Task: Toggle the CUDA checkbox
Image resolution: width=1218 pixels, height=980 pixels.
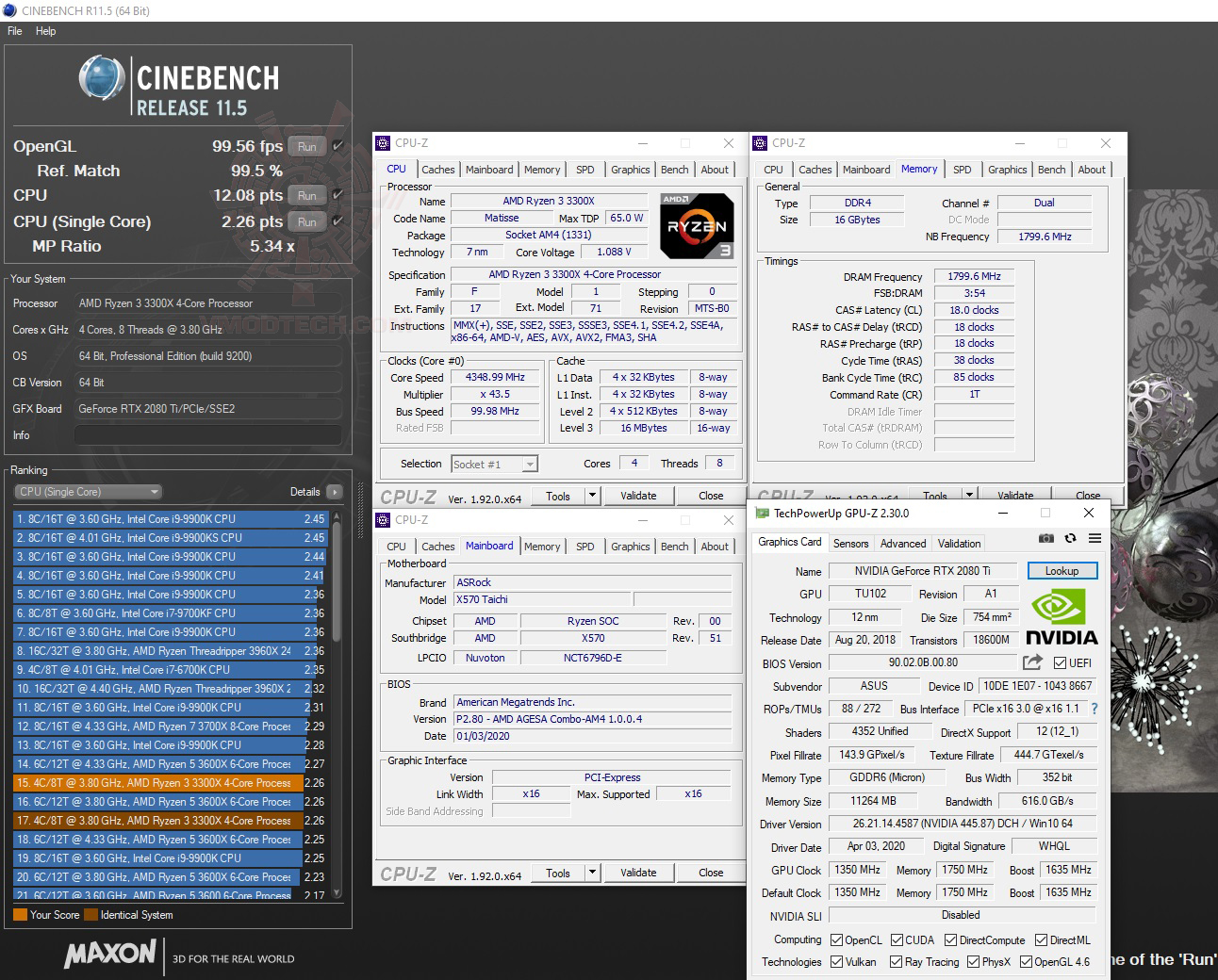Action: [x=897, y=939]
